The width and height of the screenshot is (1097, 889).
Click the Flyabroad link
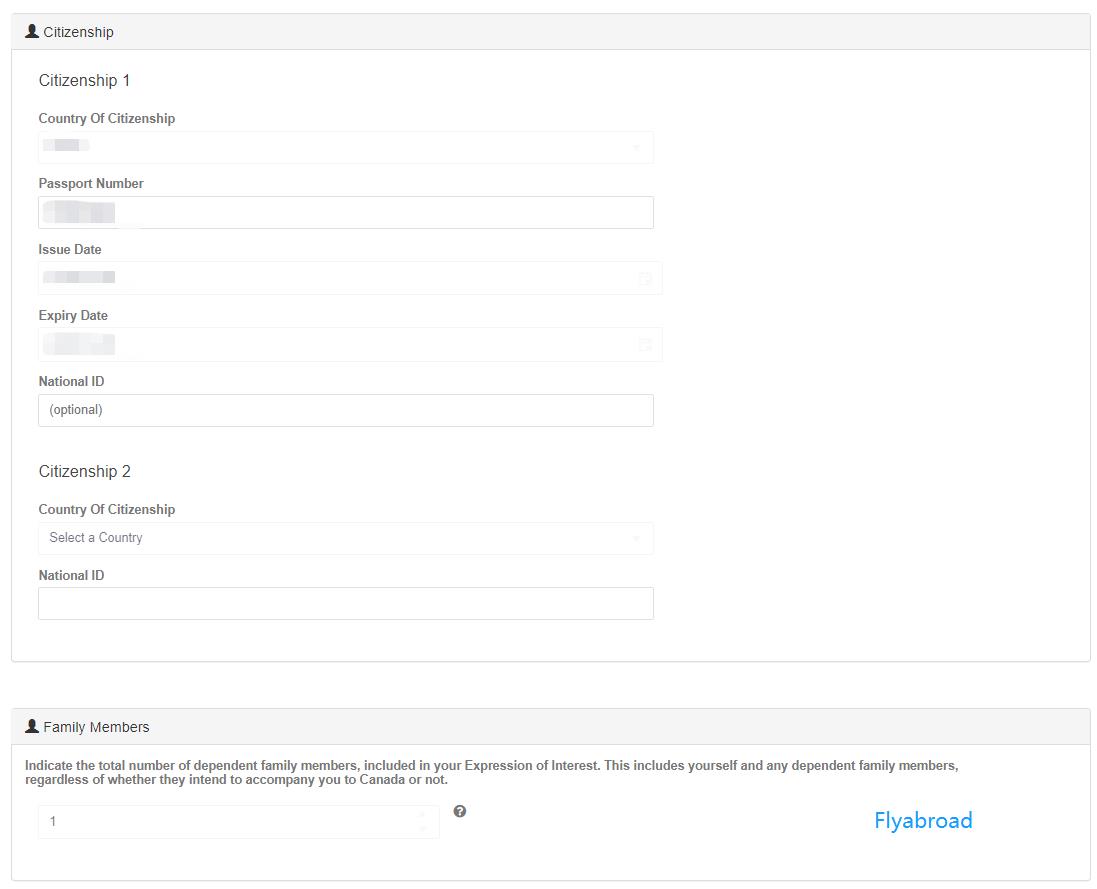[x=923, y=821]
